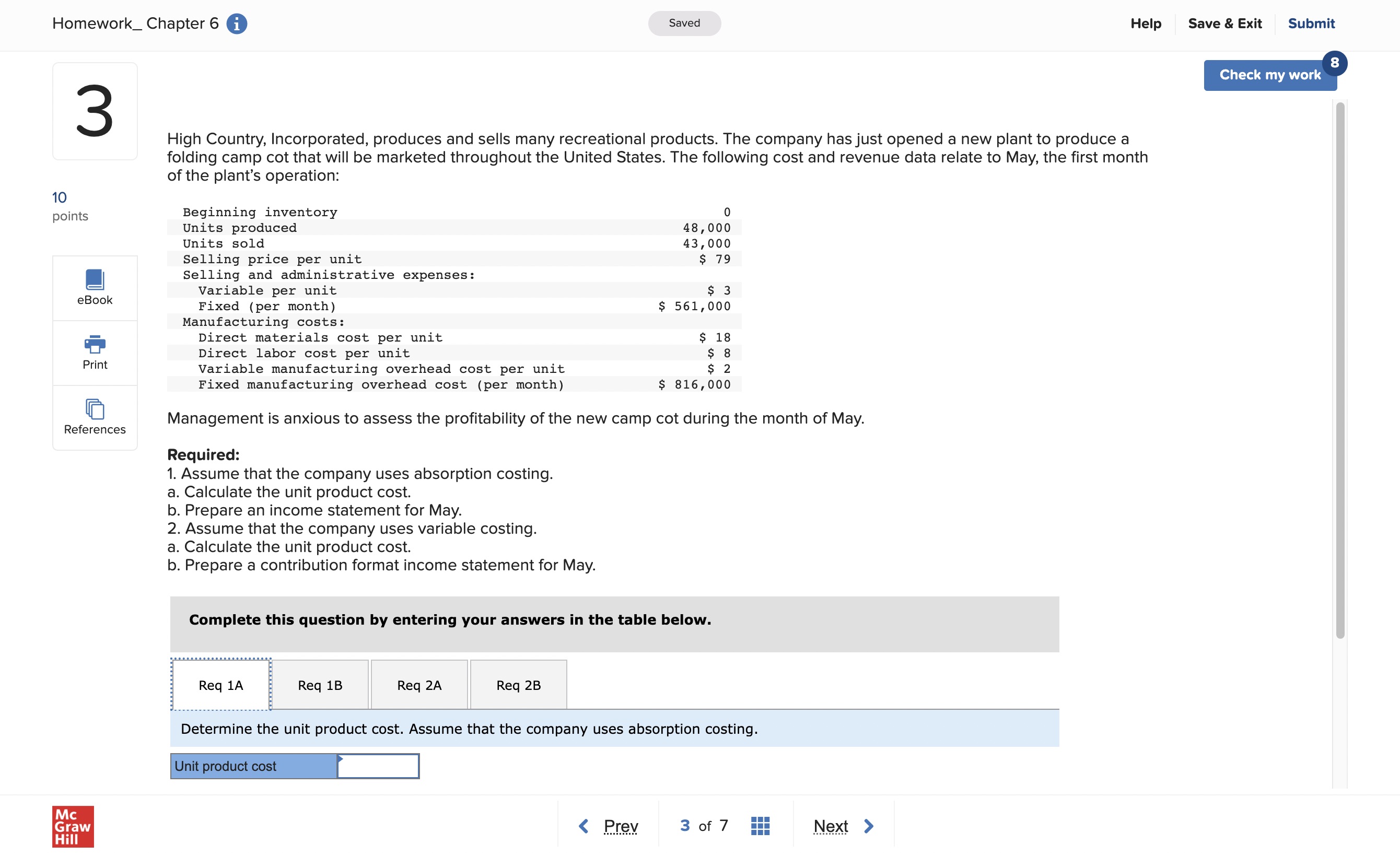The height and width of the screenshot is (856, 1400).
Task: Click Check my work
Action: (x=1270, y=74)
